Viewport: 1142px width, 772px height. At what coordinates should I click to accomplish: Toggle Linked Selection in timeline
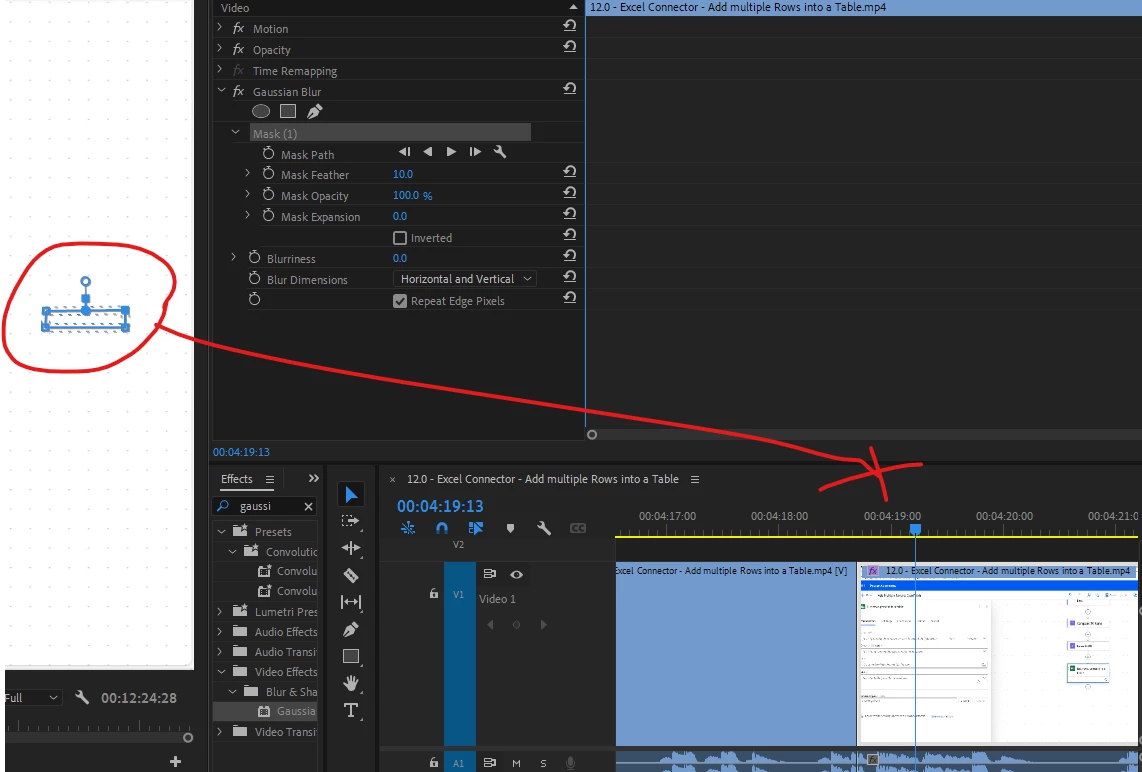476,528
